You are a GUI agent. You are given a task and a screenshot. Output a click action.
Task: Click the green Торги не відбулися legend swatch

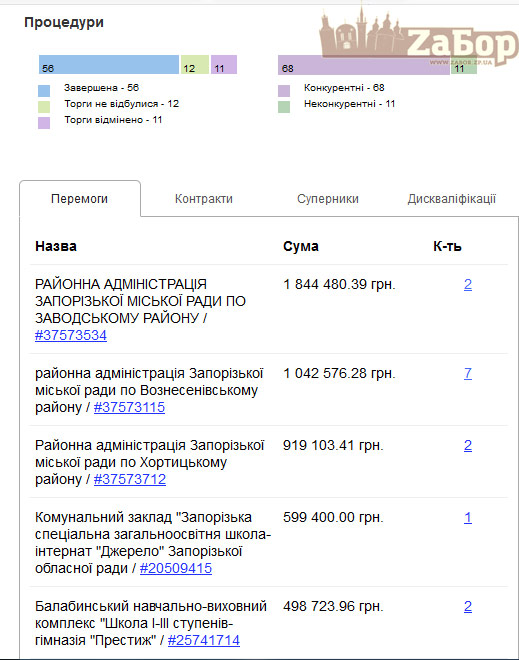coord(44,106)
